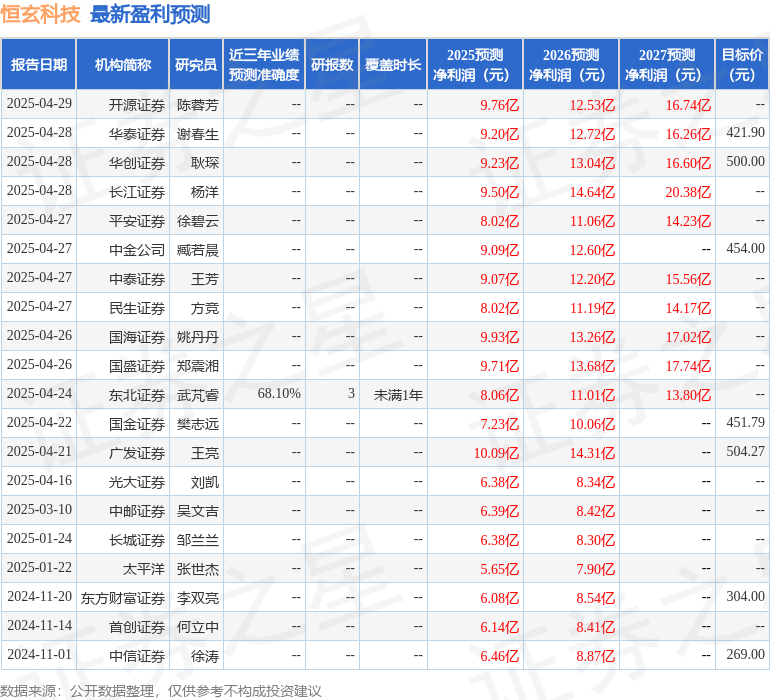Image resolution: width=770 pixels, height=700 pixels.
Task: Select the 东方财富证券 institution cell
Action: click(x=123, y=598)
